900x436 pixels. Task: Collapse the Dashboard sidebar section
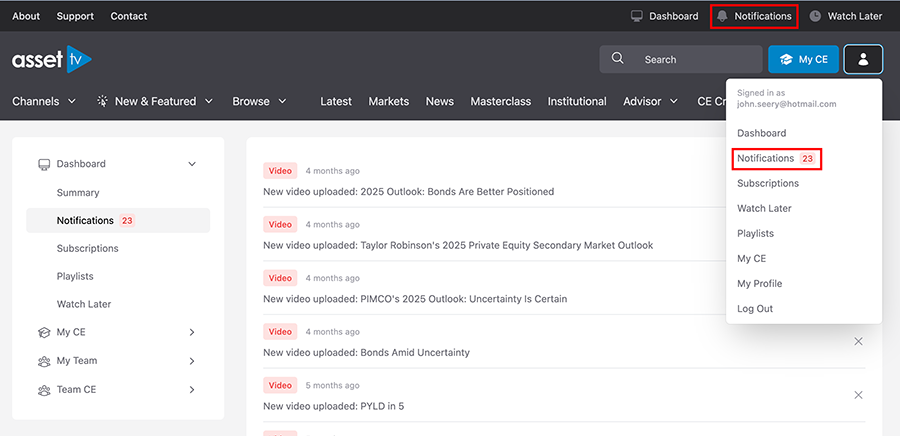[x=192, y=164]
